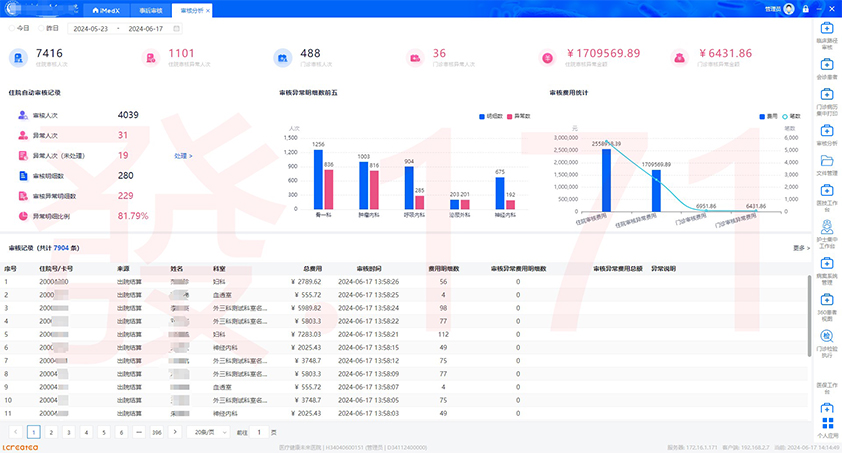Open the 门诊检验执行 magnifier icon

pyautogui.click(x=826, y=337)
